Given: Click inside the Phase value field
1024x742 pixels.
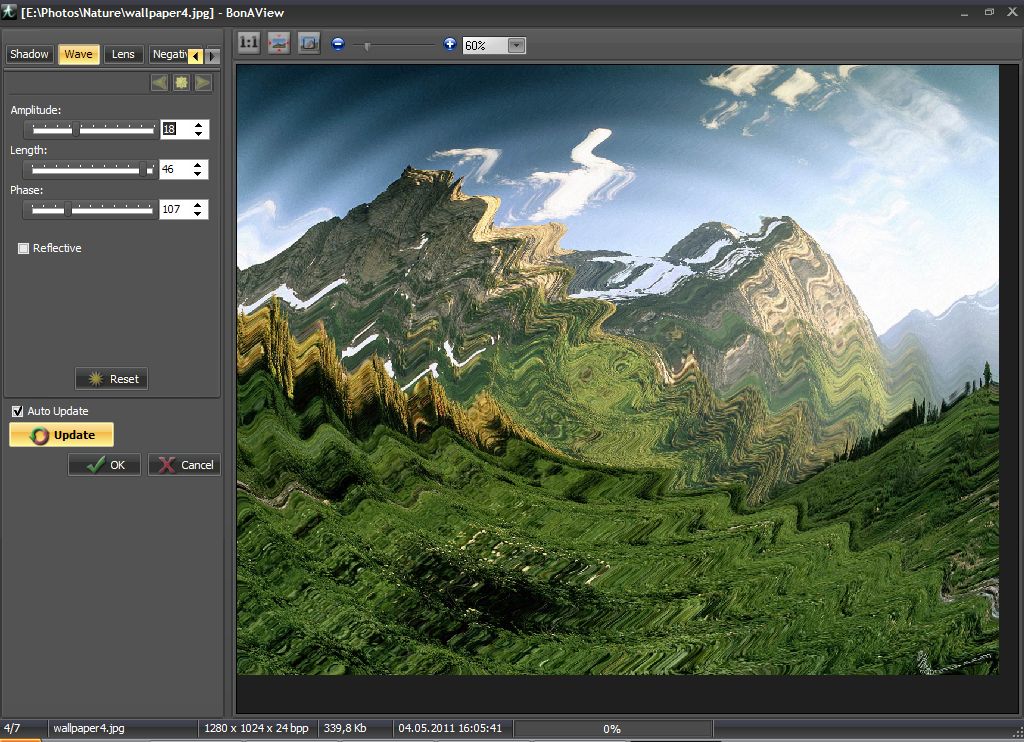Looking at the screenshot, I should point(174,210).
